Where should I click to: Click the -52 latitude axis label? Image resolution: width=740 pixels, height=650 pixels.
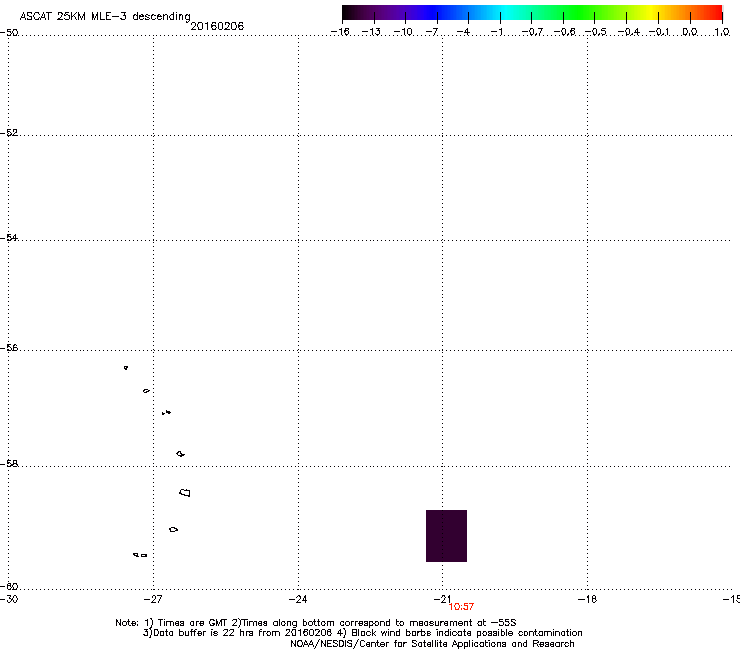pos(9,133)
